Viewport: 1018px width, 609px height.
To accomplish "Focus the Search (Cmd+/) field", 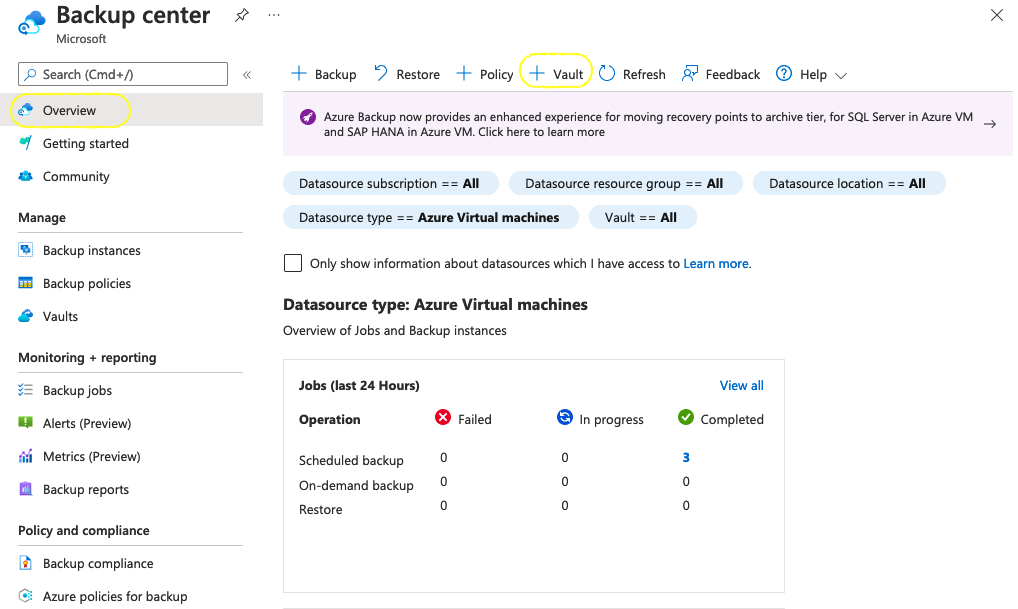I will pyautogui.click(x=123, y=74).
